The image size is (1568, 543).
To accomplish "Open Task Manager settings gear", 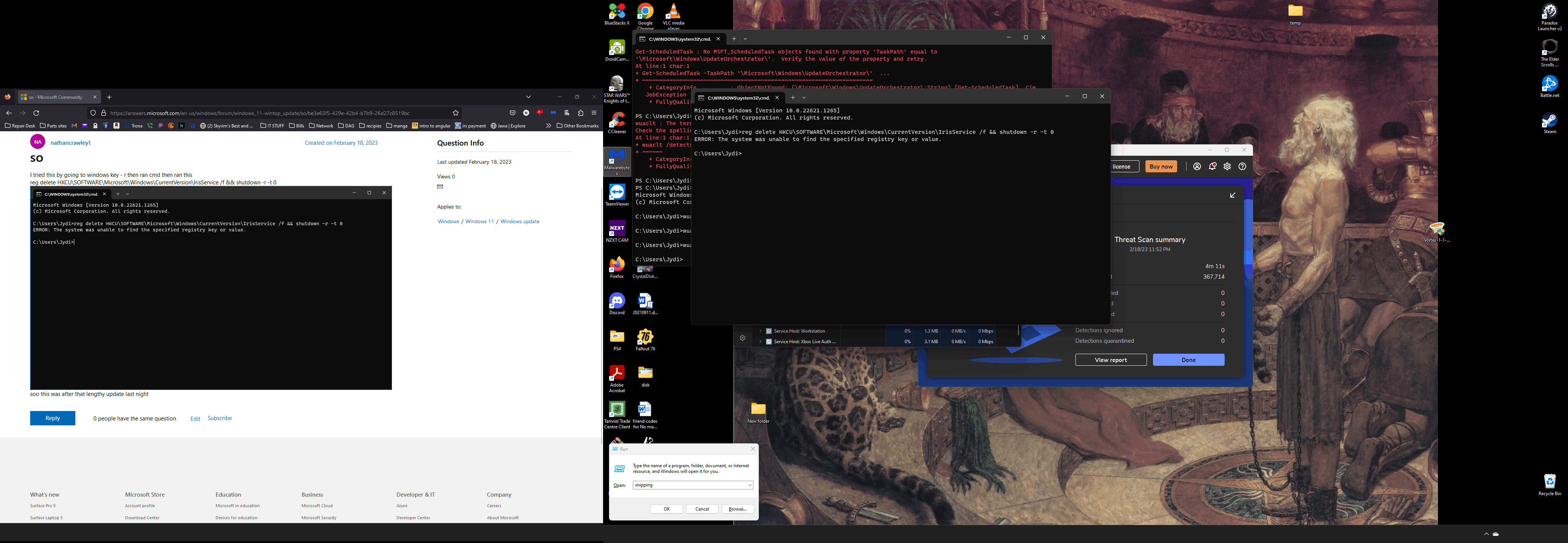I will pos(743,338).
